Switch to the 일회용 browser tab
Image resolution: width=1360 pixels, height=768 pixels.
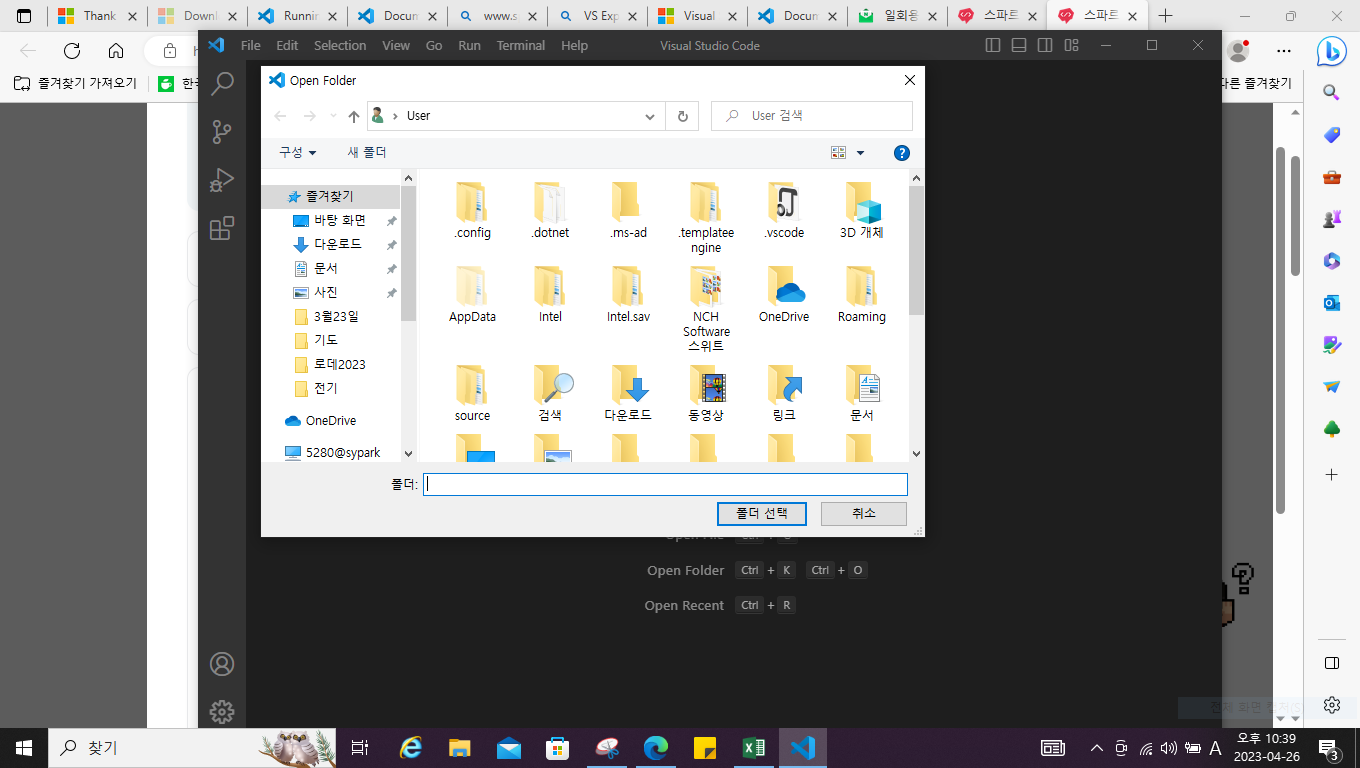[x=897, y=16]
